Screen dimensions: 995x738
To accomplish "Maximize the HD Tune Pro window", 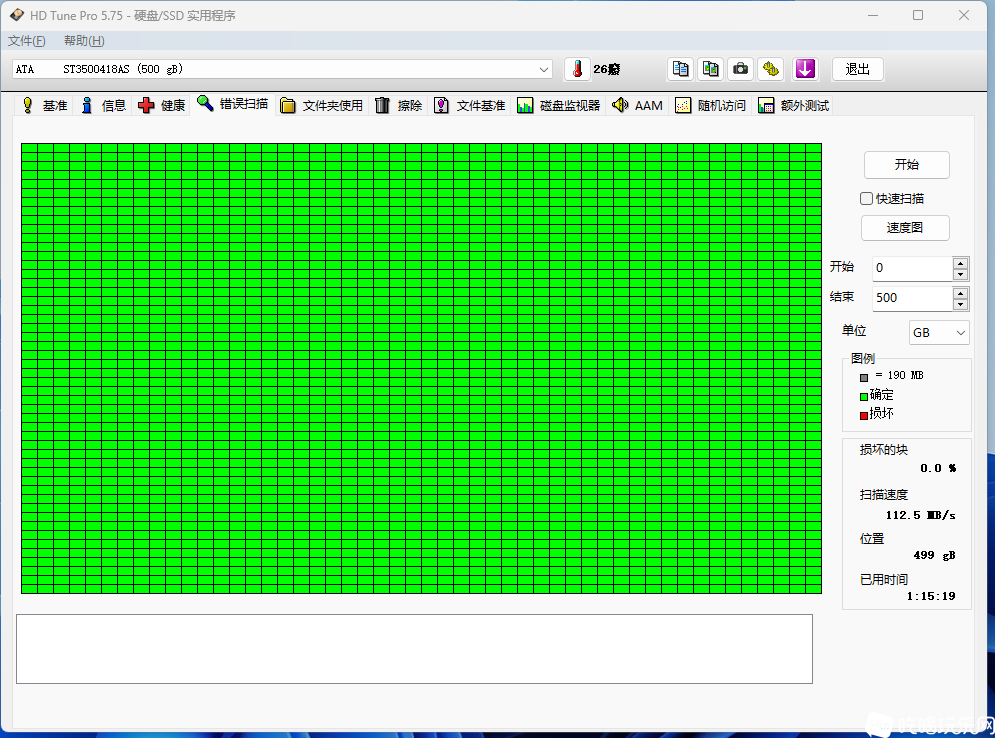I will click(x=918, y=15).
